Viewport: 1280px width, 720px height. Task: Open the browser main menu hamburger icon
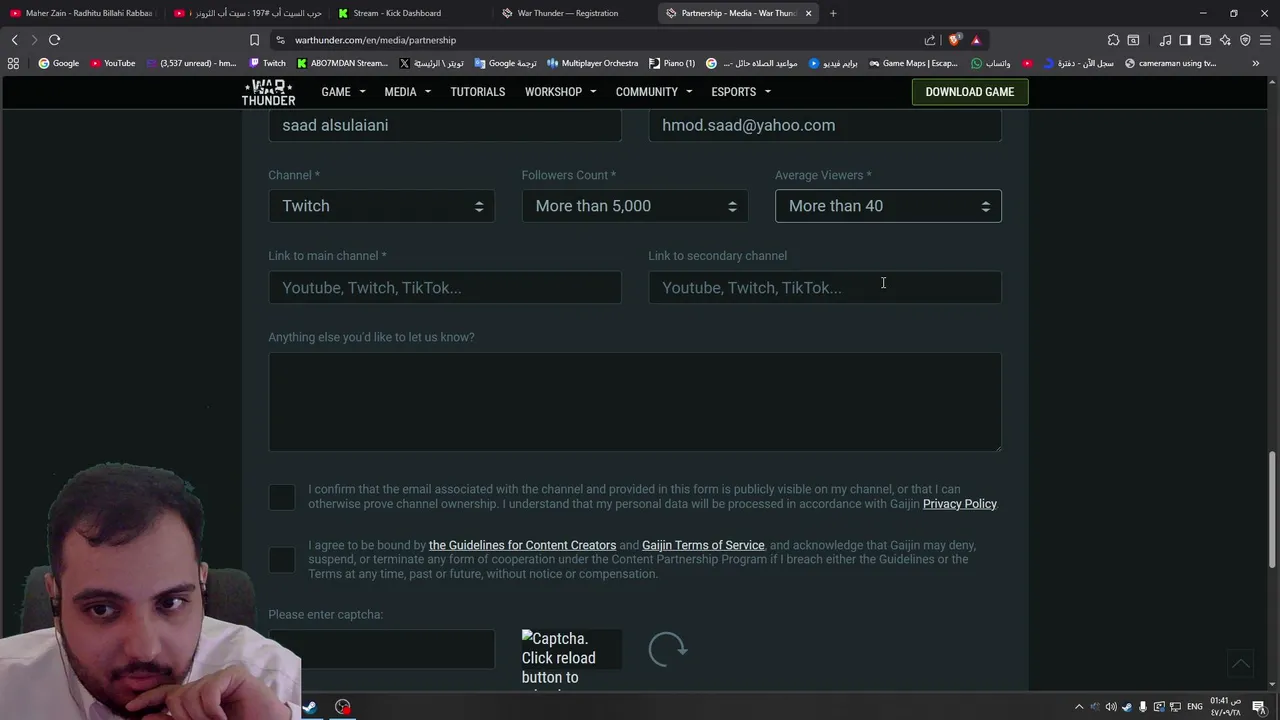click(x=1265, y=40)
